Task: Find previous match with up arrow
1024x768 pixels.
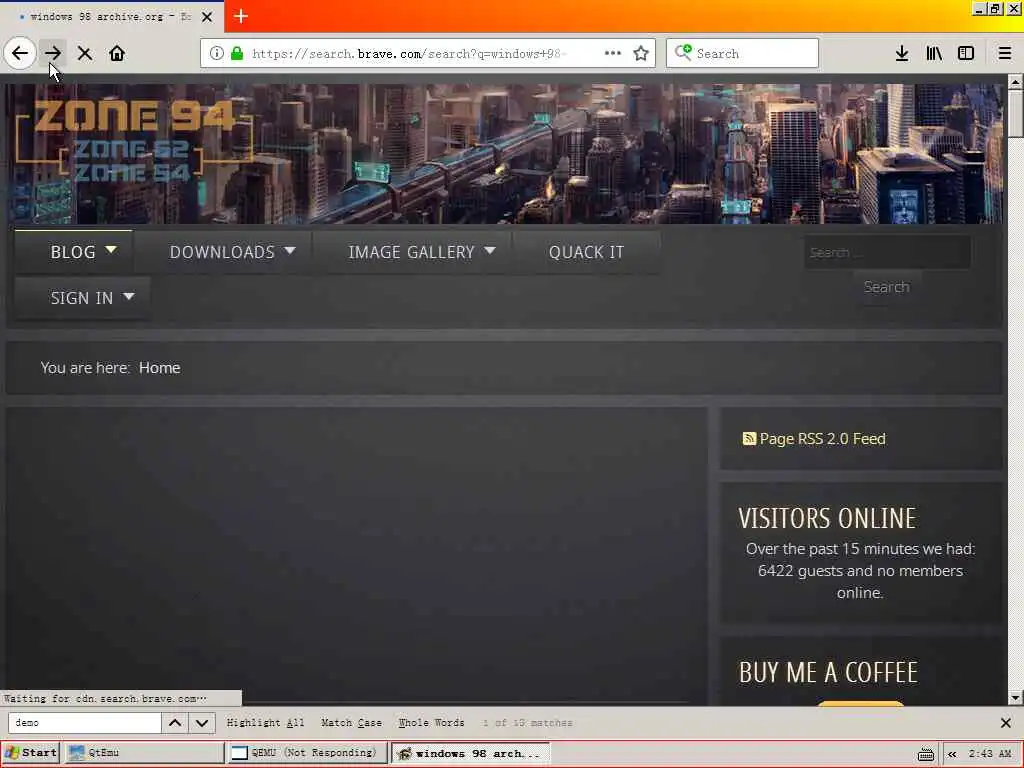Action: coord(175,723)
